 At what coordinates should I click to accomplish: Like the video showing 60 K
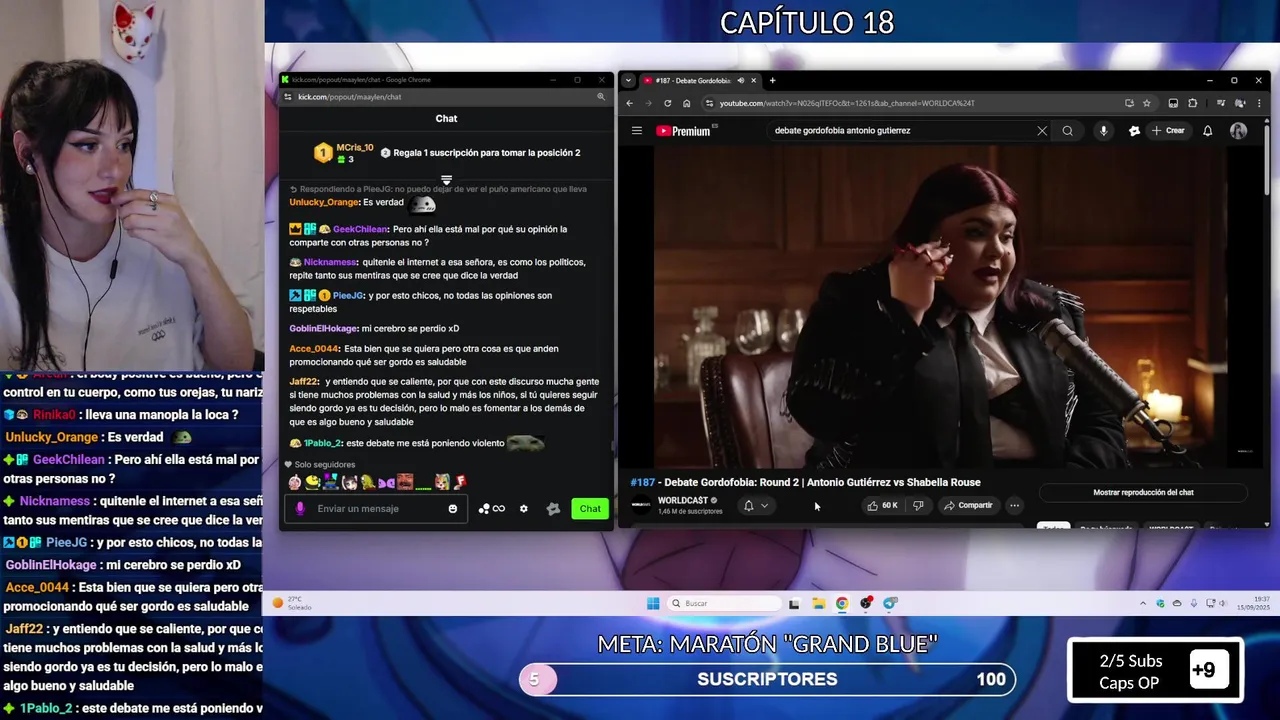(x=882, y=506)
